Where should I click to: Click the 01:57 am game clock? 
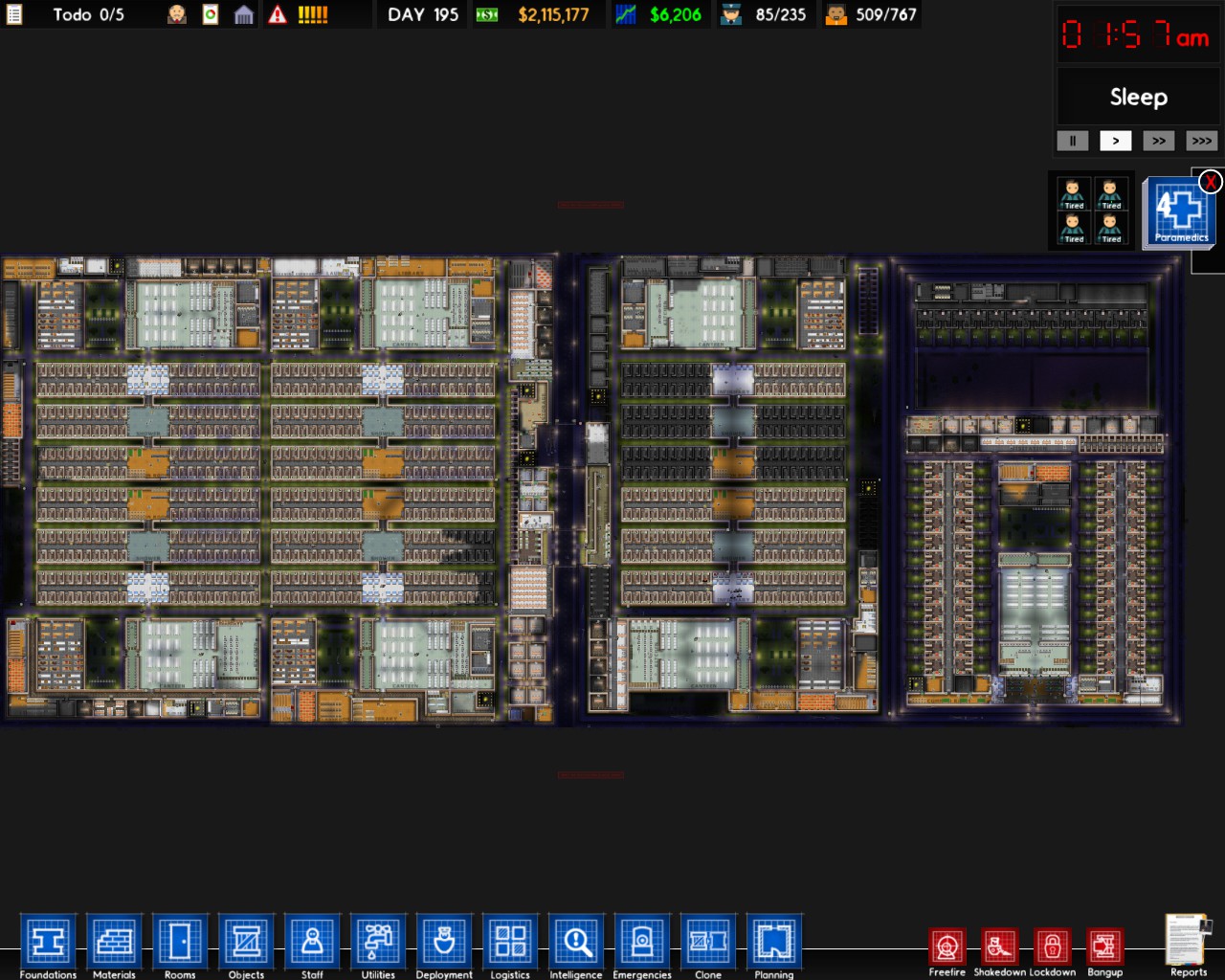1135,36
